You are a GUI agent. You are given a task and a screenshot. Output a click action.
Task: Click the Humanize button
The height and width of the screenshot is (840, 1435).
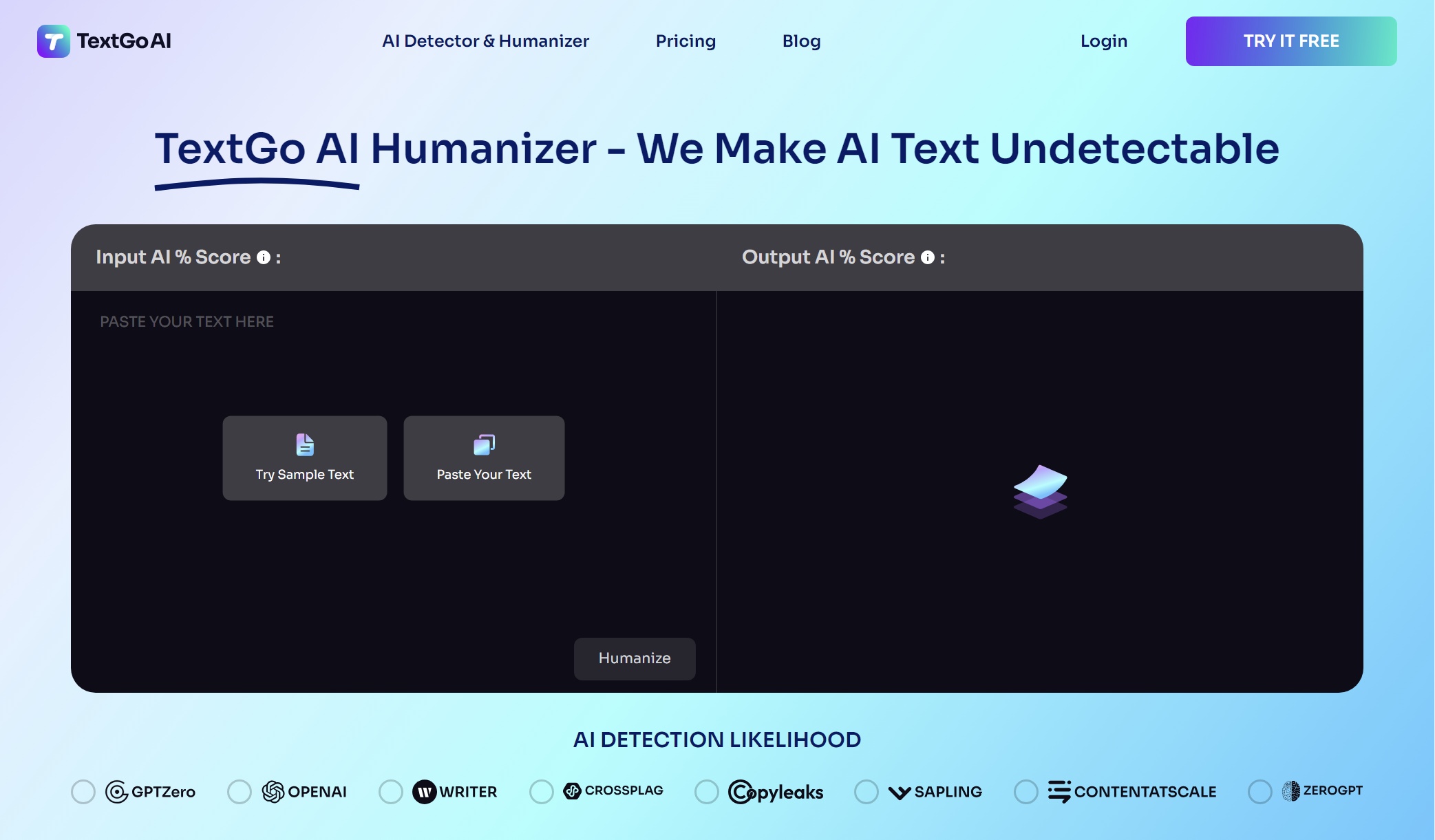(x=634, y=658)
